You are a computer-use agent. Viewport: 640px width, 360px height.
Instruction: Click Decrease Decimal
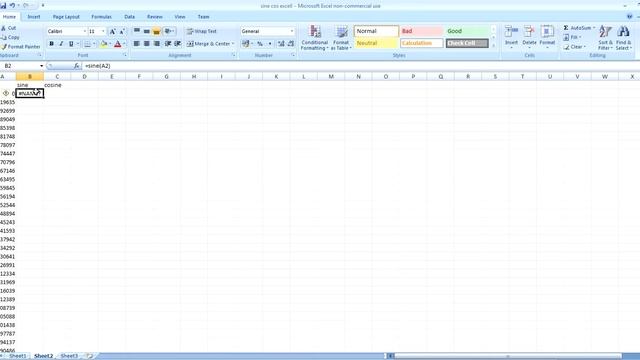click(291, 44)
